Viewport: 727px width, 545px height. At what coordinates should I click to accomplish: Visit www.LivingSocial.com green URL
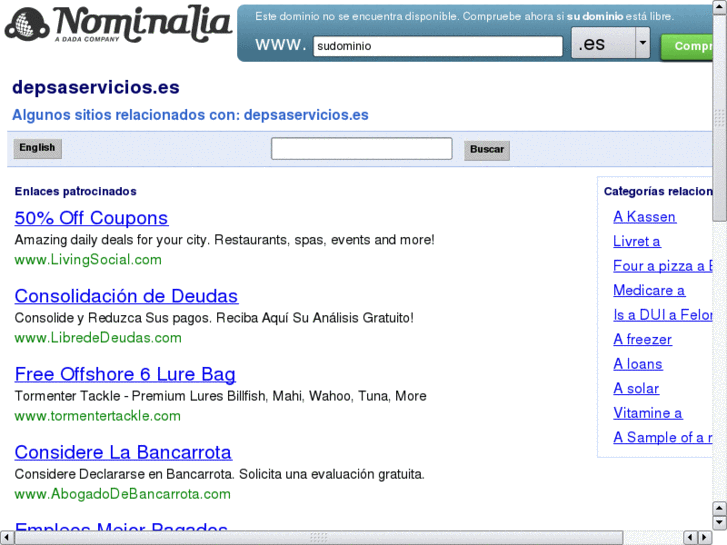[88, 259]
